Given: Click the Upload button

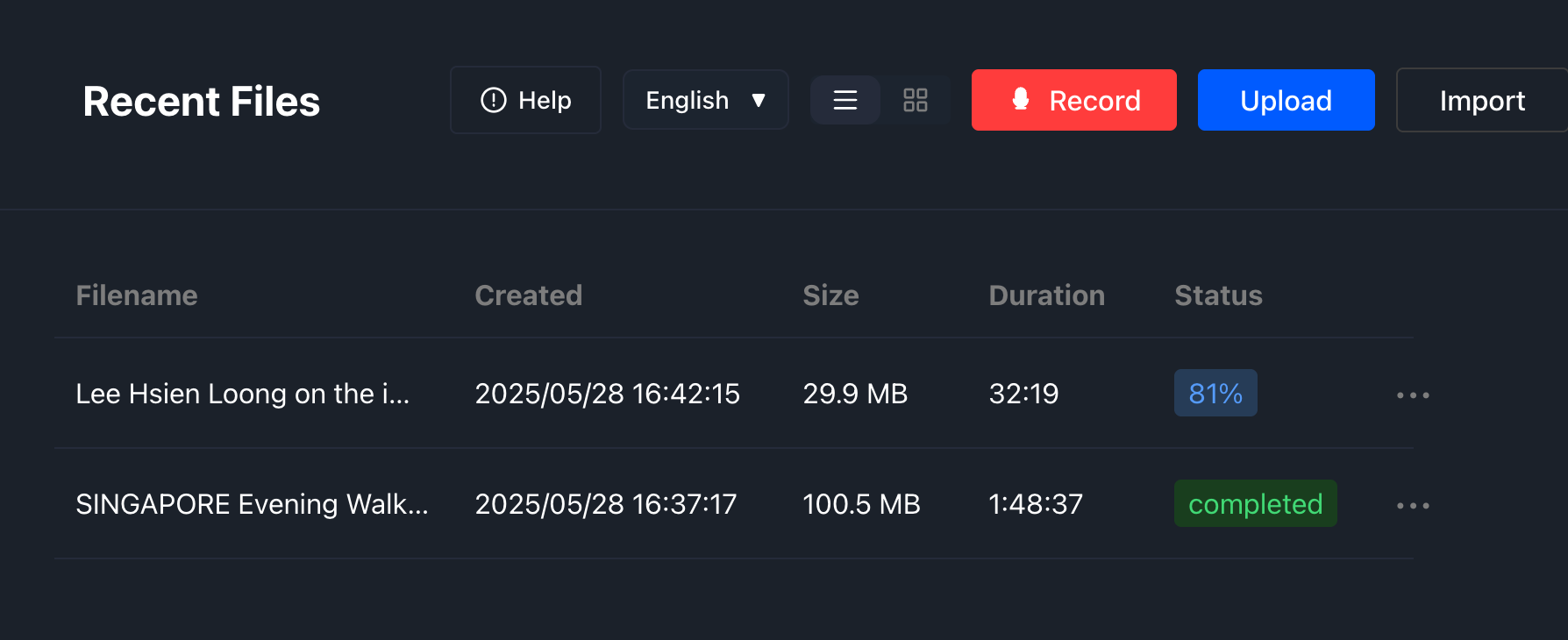Looking at the screenshot, I should point(1286,100).
